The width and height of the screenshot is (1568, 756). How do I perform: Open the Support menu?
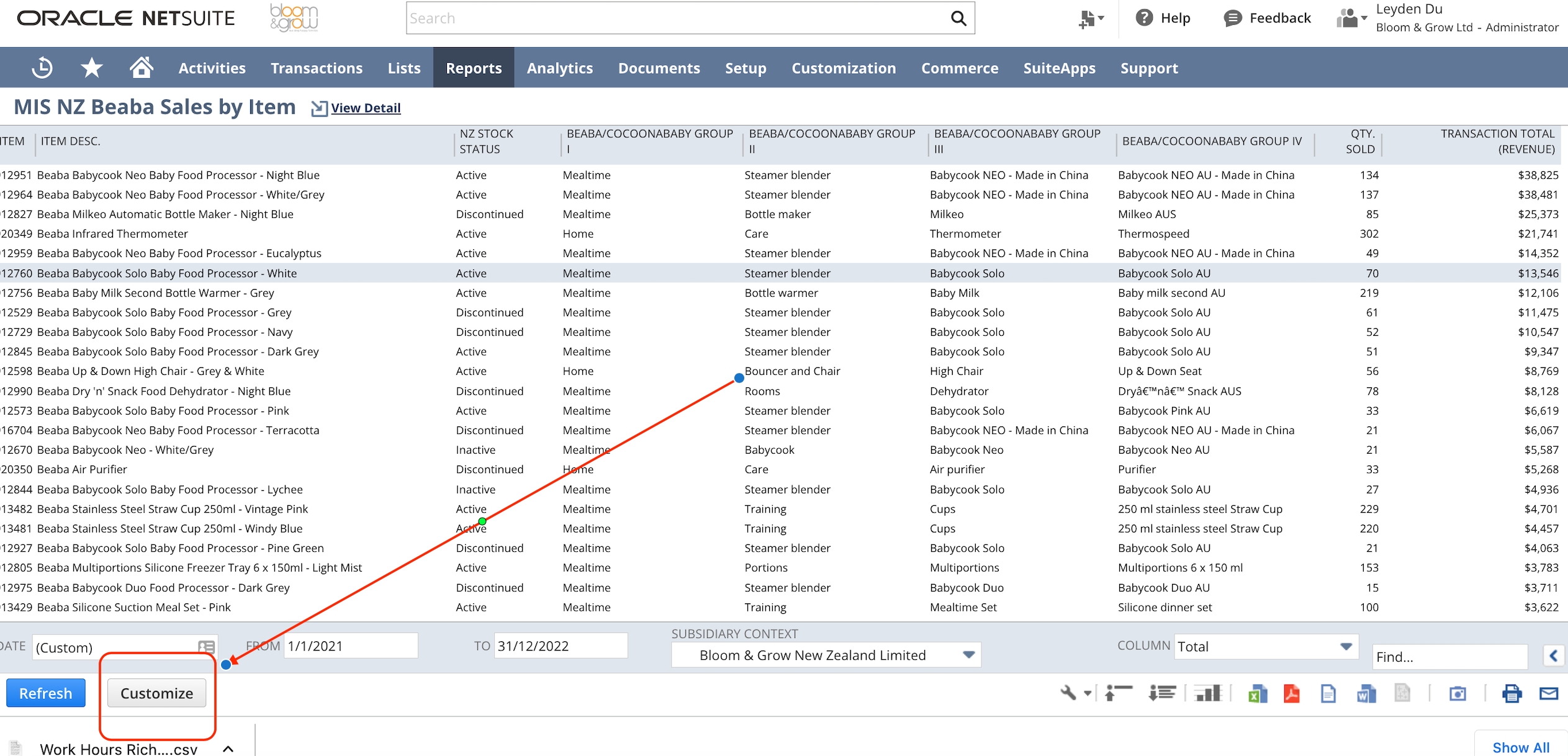click(1149, 68)
